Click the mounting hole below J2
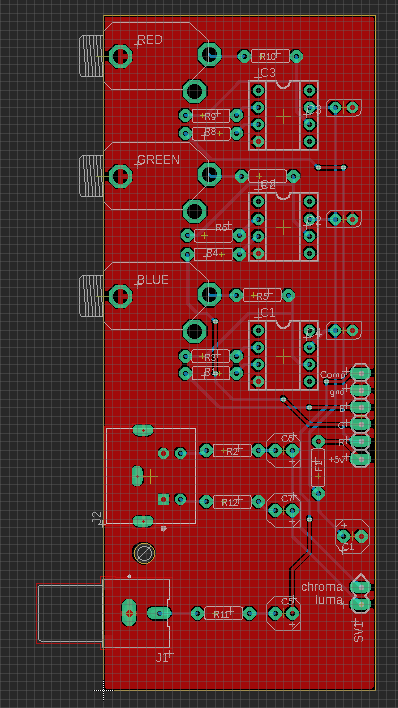 [144, 553]
